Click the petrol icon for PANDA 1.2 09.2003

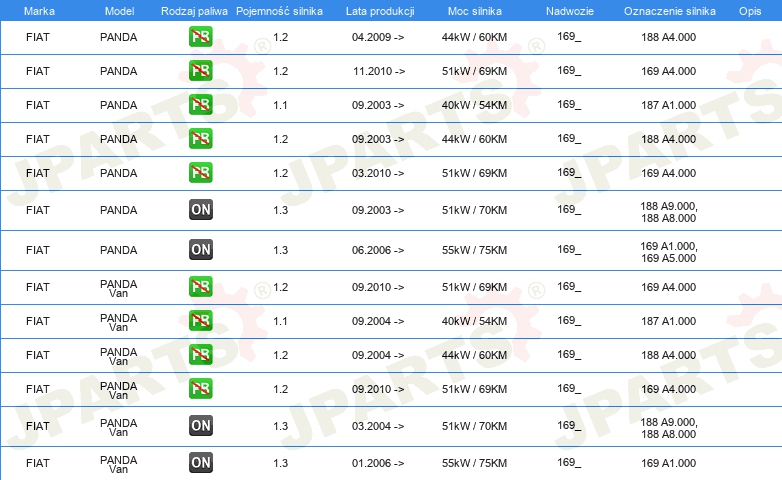tap(200, 139)
